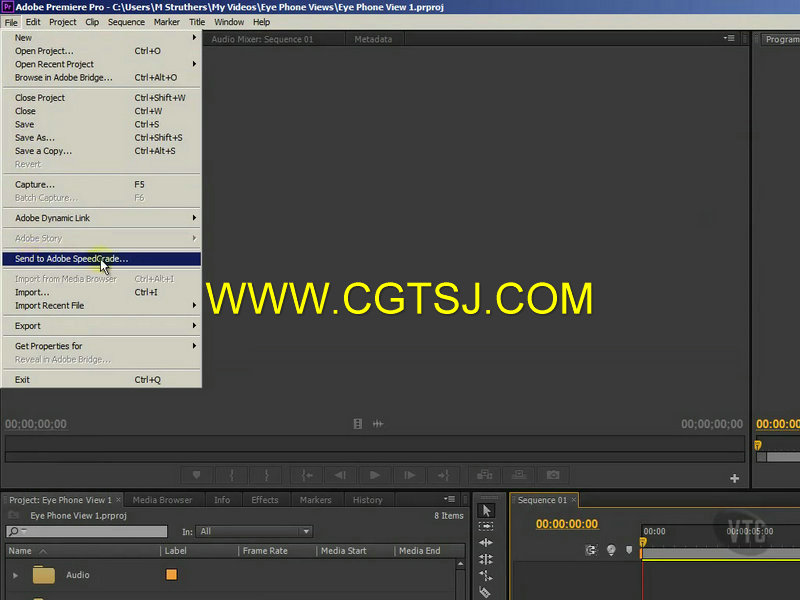
Task: Choose Open Project from File menu
Action: (x=102, y=51)
